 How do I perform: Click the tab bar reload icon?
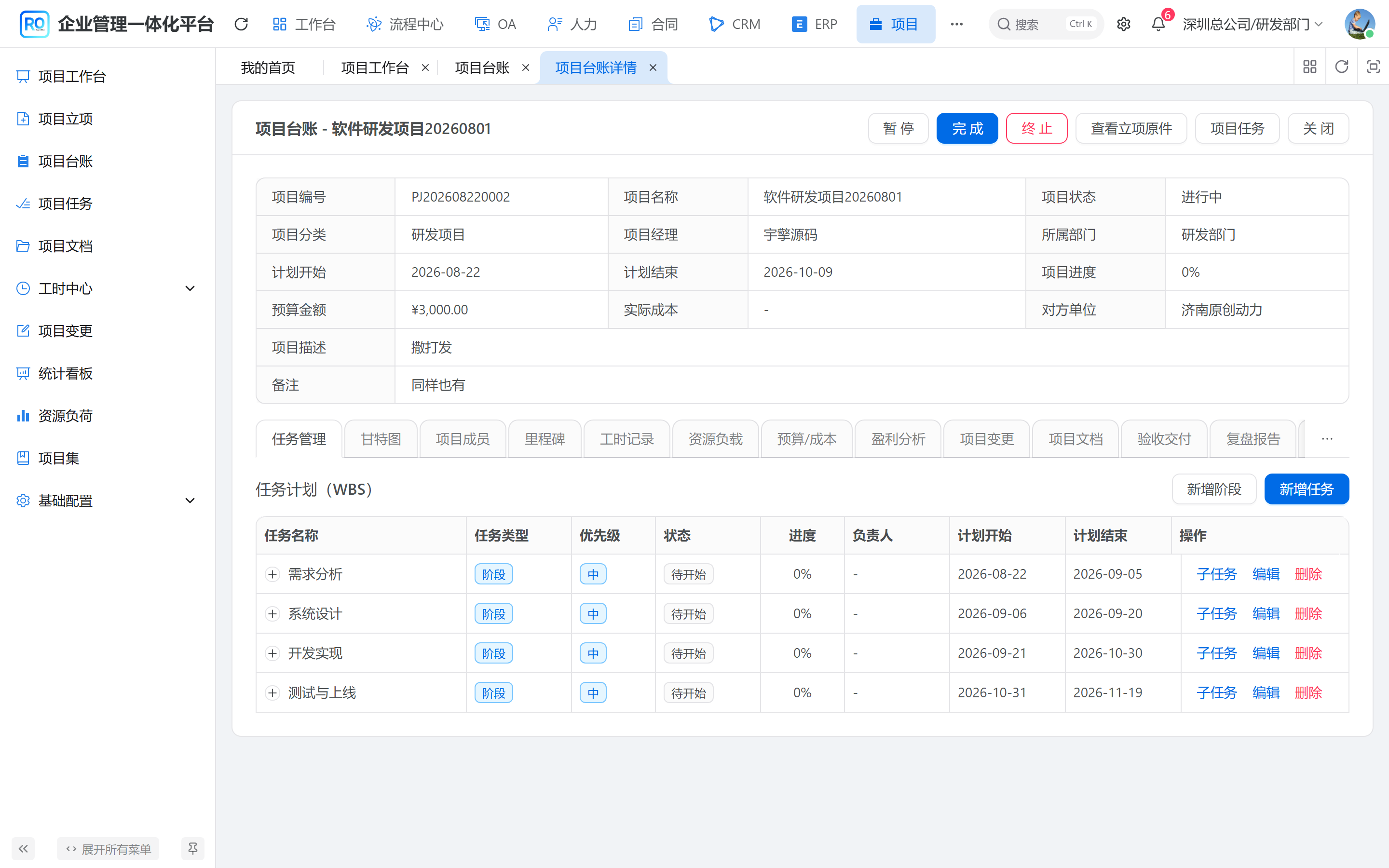[1341, 67]
